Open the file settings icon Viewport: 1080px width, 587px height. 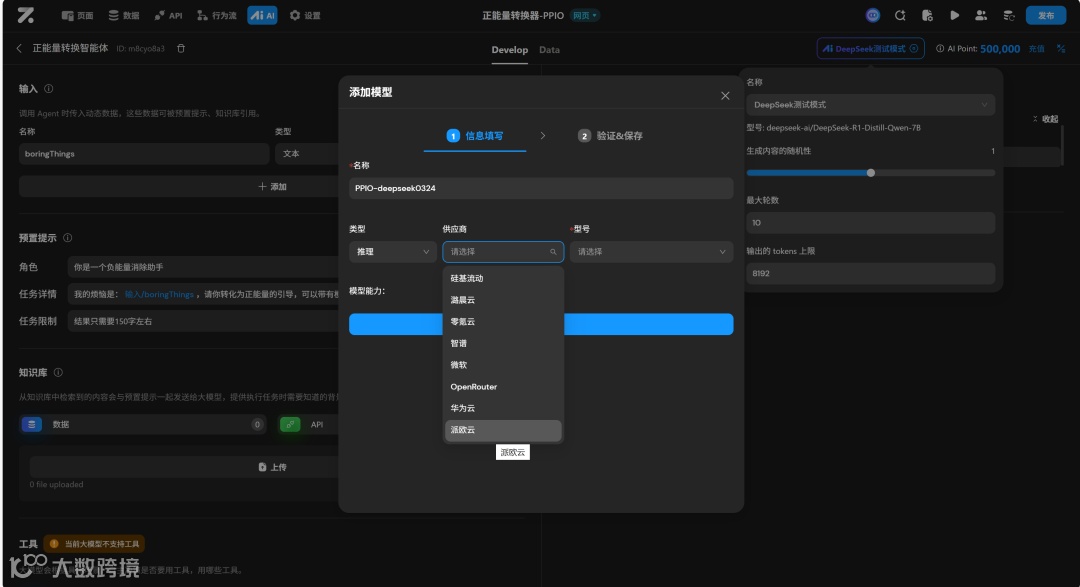927,15
